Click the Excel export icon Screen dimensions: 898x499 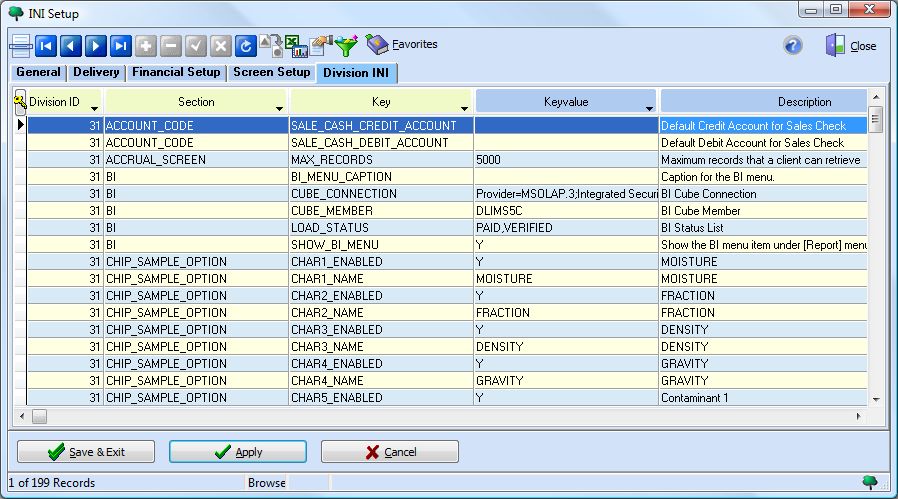pos(296,46)
